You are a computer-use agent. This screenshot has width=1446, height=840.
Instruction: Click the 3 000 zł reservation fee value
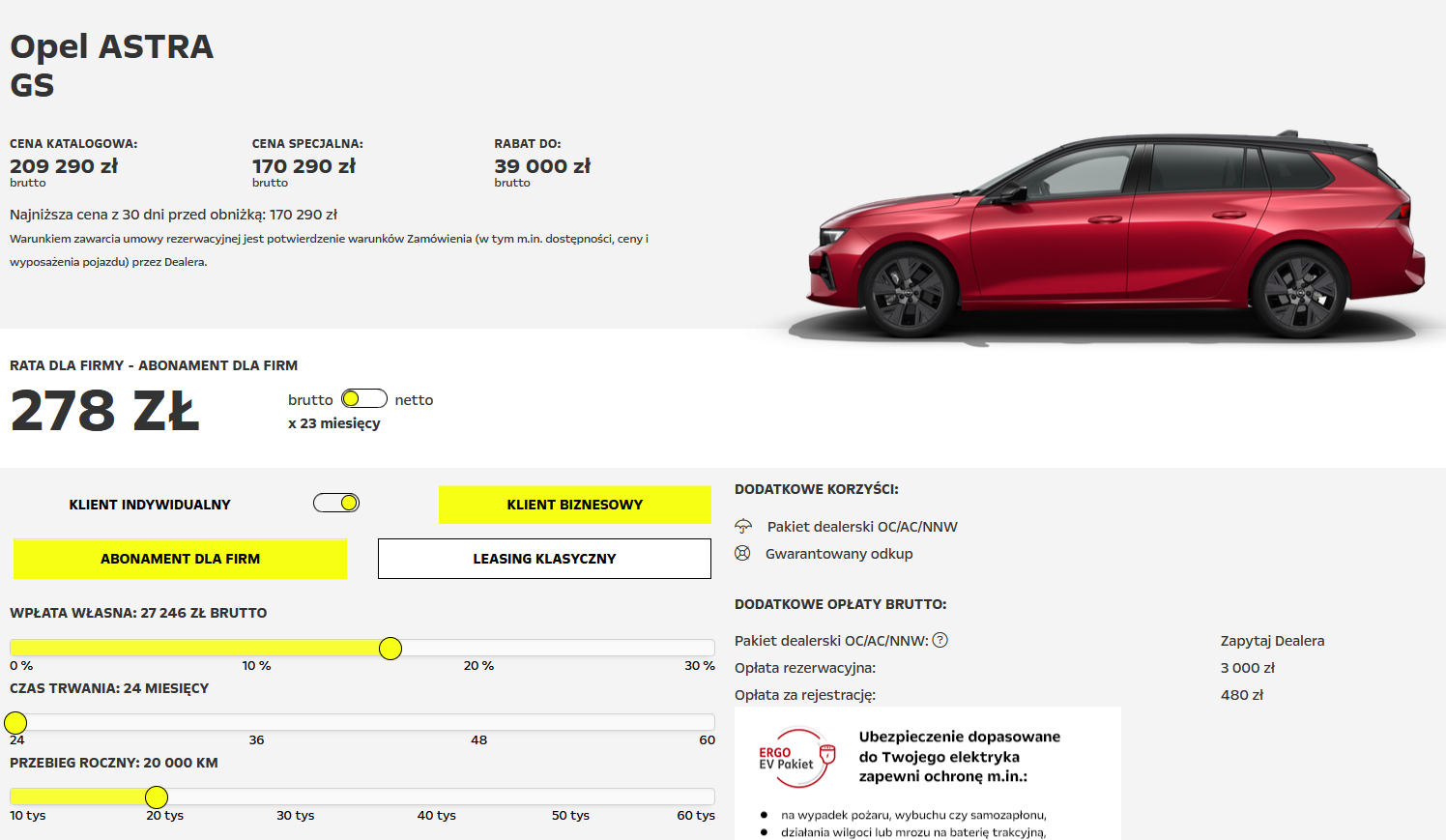click(x=1248, y=668)
